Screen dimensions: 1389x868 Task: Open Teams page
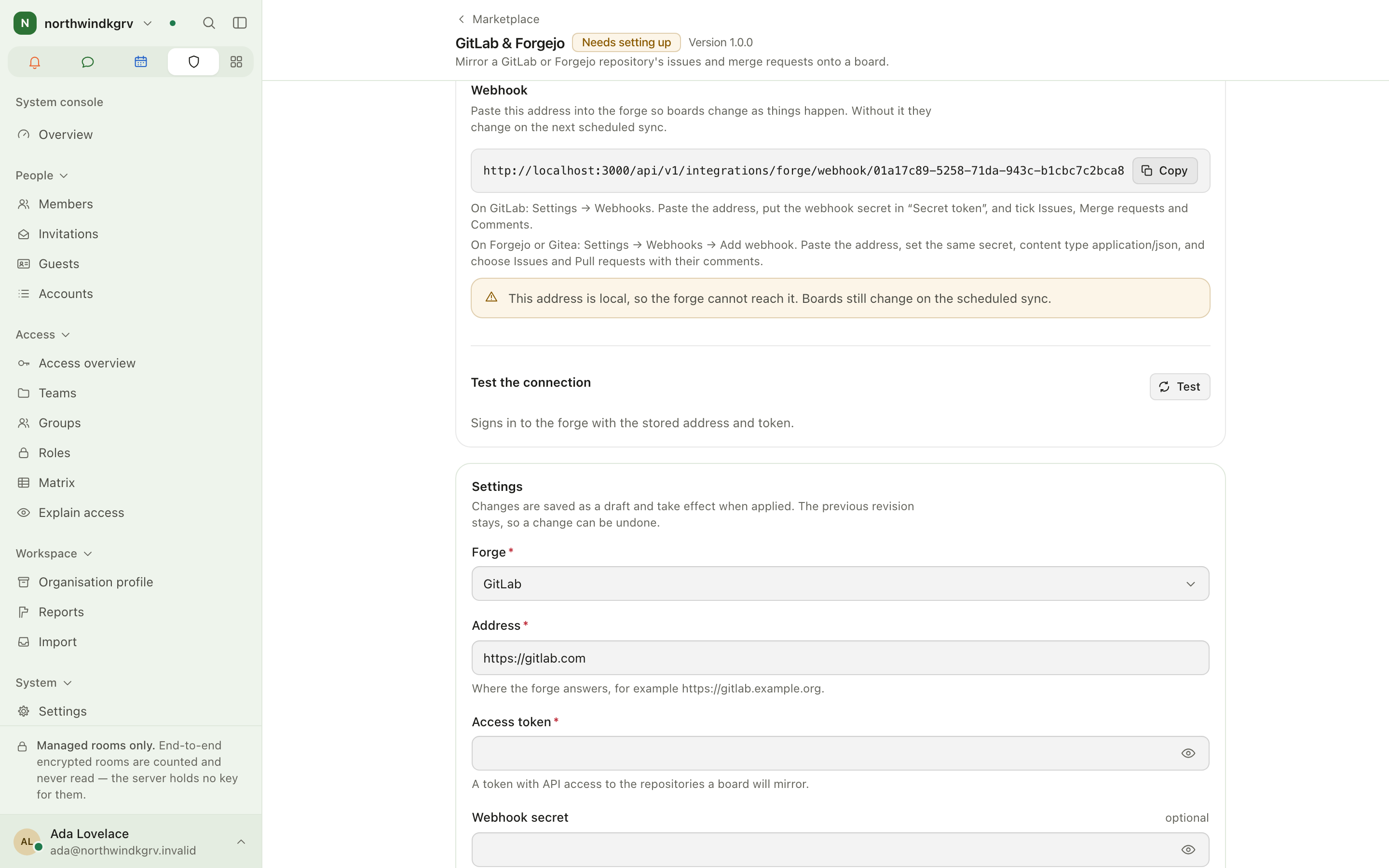pyautogui.click(x=131, y=393)
